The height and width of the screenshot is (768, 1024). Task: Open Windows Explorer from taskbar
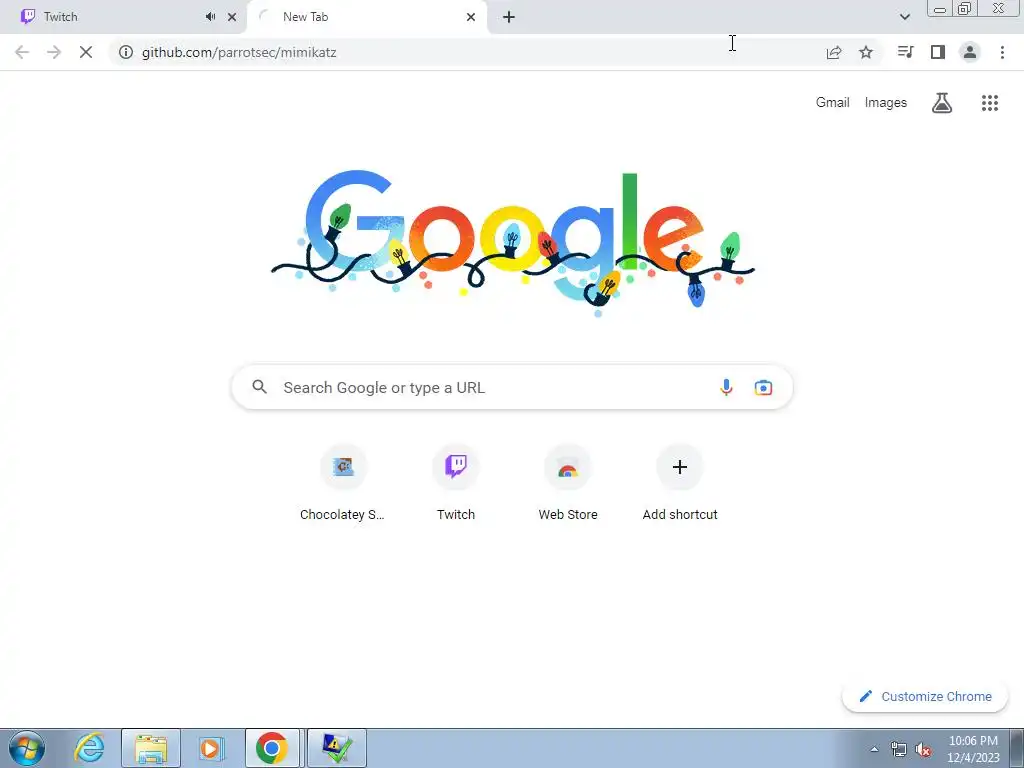click(151, 748)
